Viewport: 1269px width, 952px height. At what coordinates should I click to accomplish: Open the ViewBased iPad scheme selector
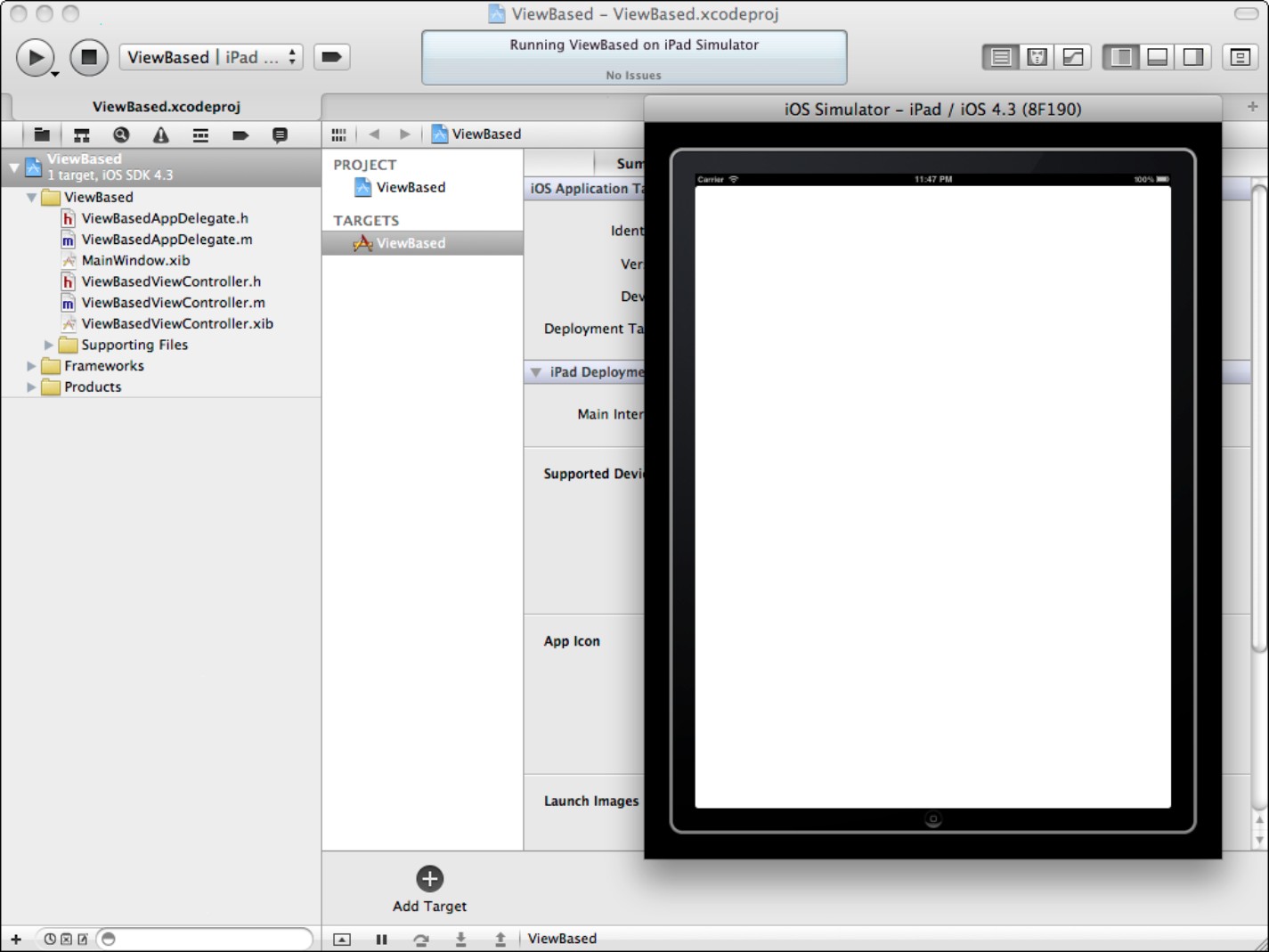point(211,57)
